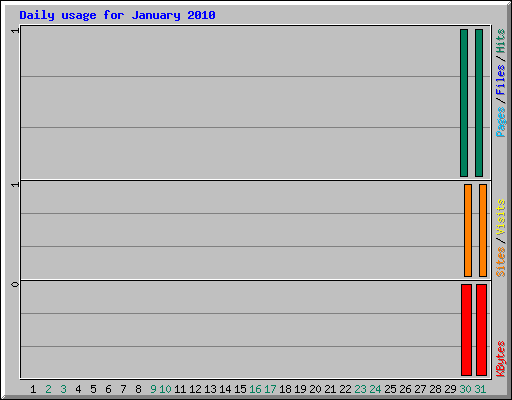Click day label 21 on the x-axis
The width and height of the screenshot is (512, 400).
(330, 389)
